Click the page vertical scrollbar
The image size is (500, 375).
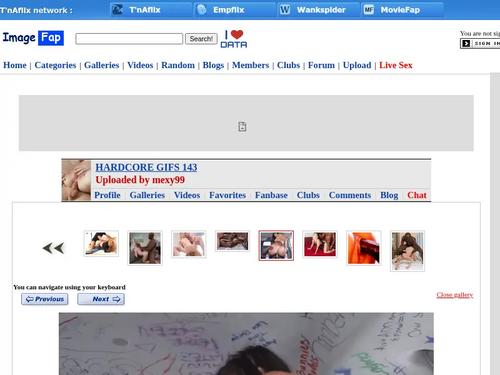pyautogui.click(x=495, y=223)
